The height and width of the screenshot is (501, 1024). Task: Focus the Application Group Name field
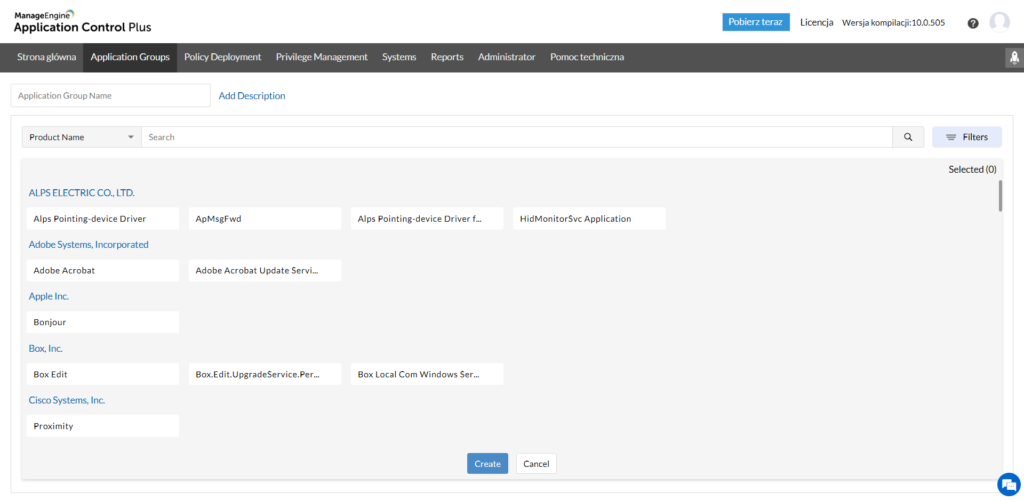click(110, 96)
